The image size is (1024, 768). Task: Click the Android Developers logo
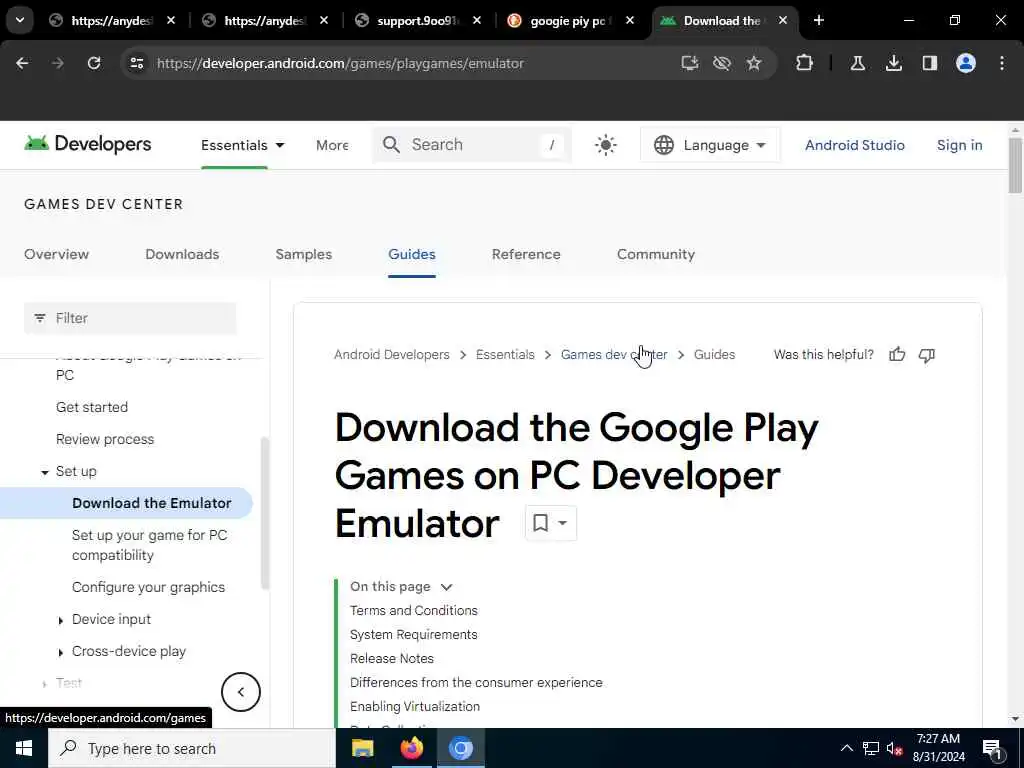coord(88,144)
